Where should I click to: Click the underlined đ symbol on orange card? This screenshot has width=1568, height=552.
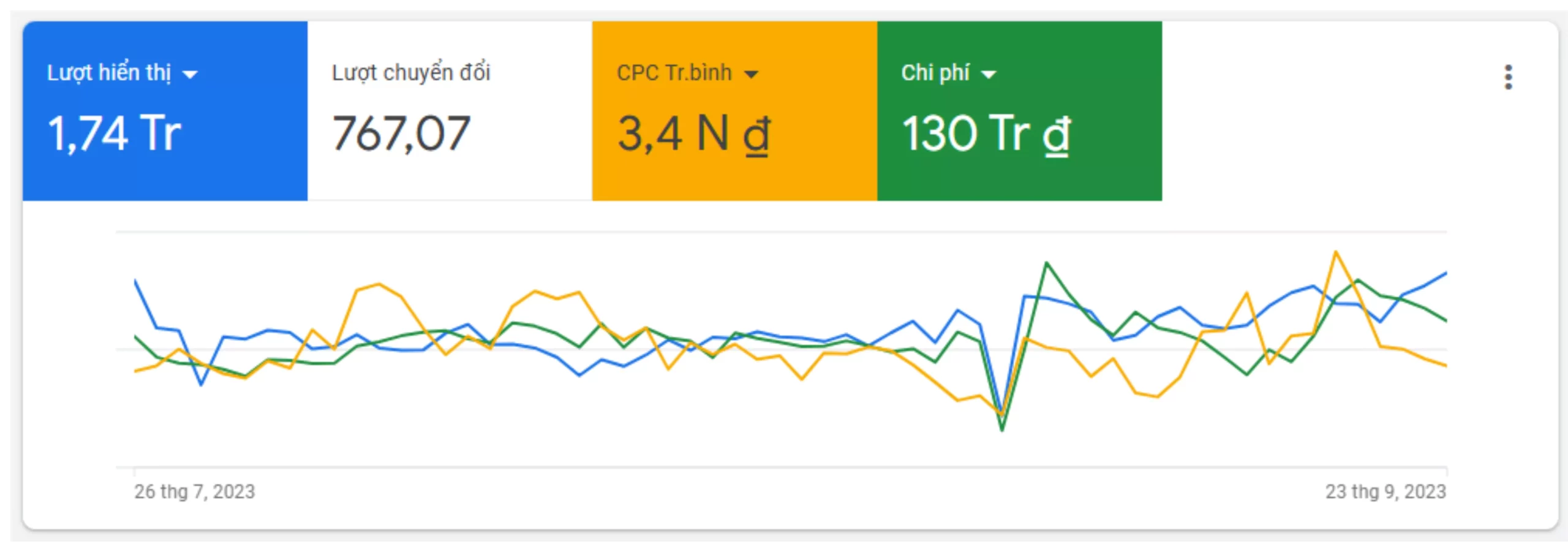(756, 135)
